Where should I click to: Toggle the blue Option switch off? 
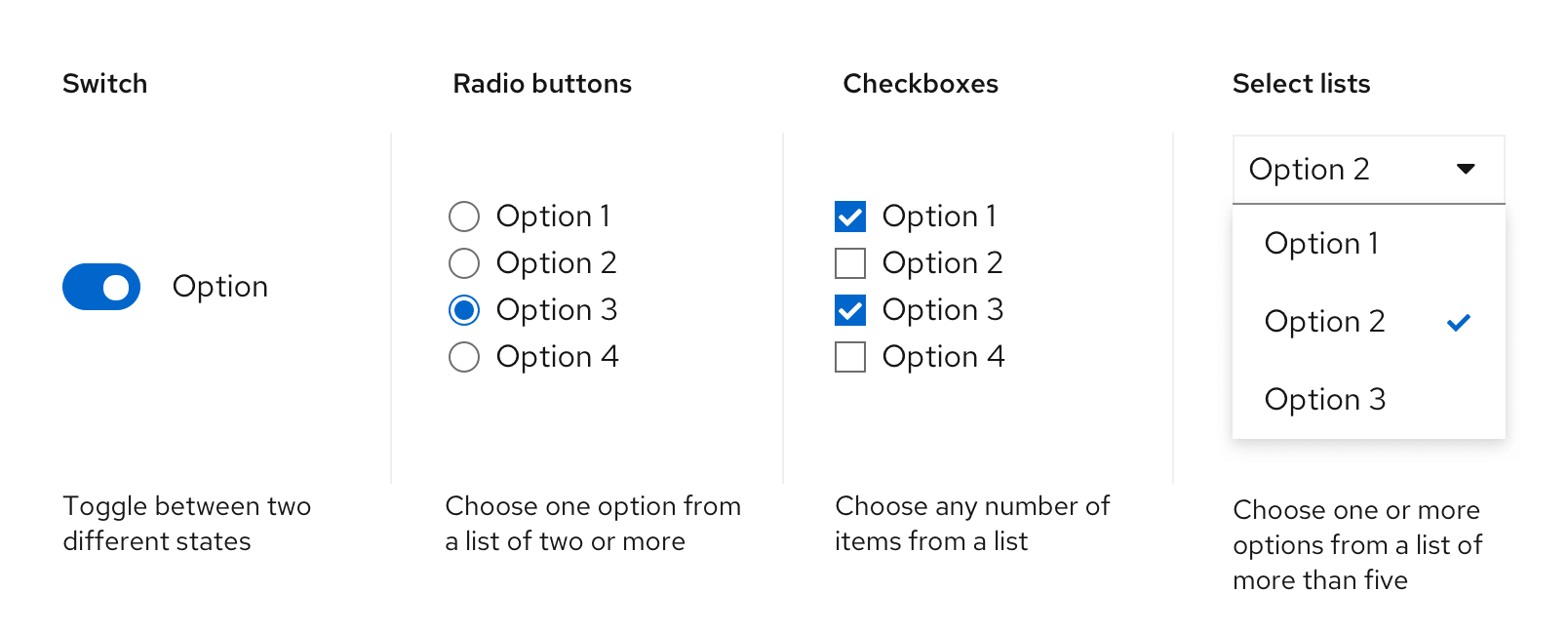click(101, 287)
